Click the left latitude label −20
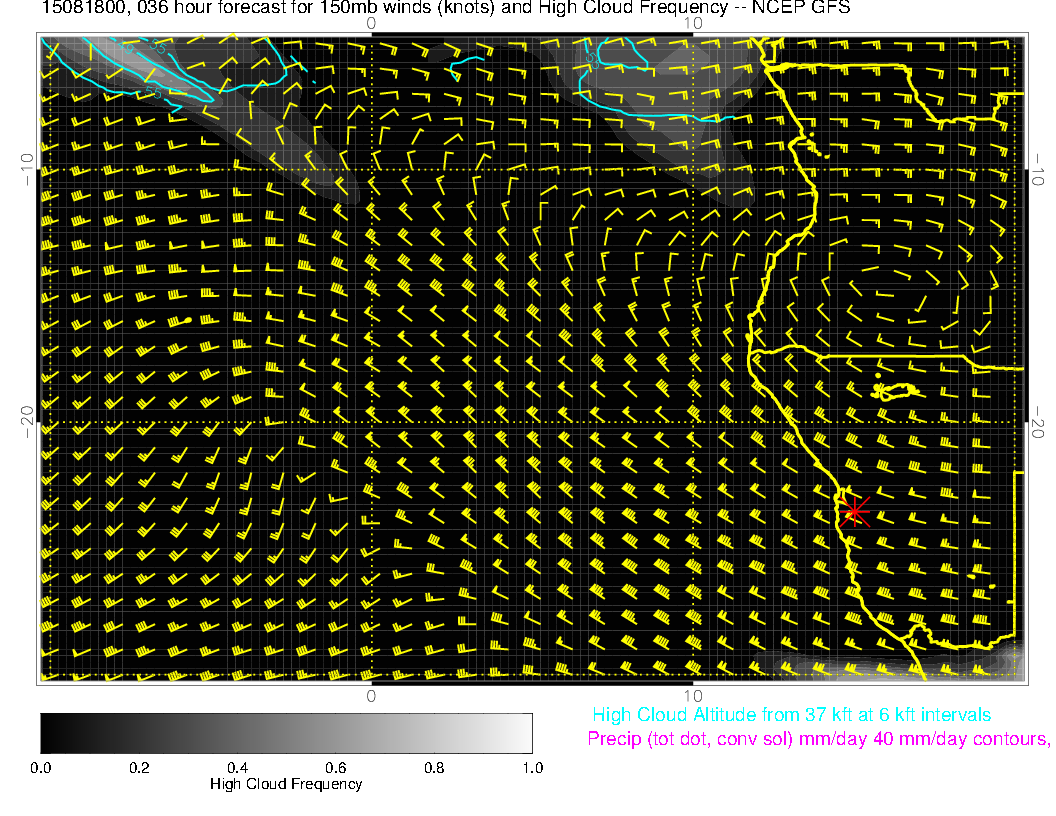 [25, 422]
